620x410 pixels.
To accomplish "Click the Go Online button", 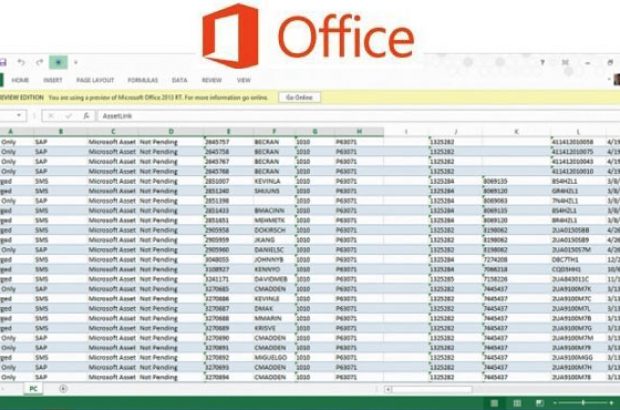I will (x=299, y=98).
